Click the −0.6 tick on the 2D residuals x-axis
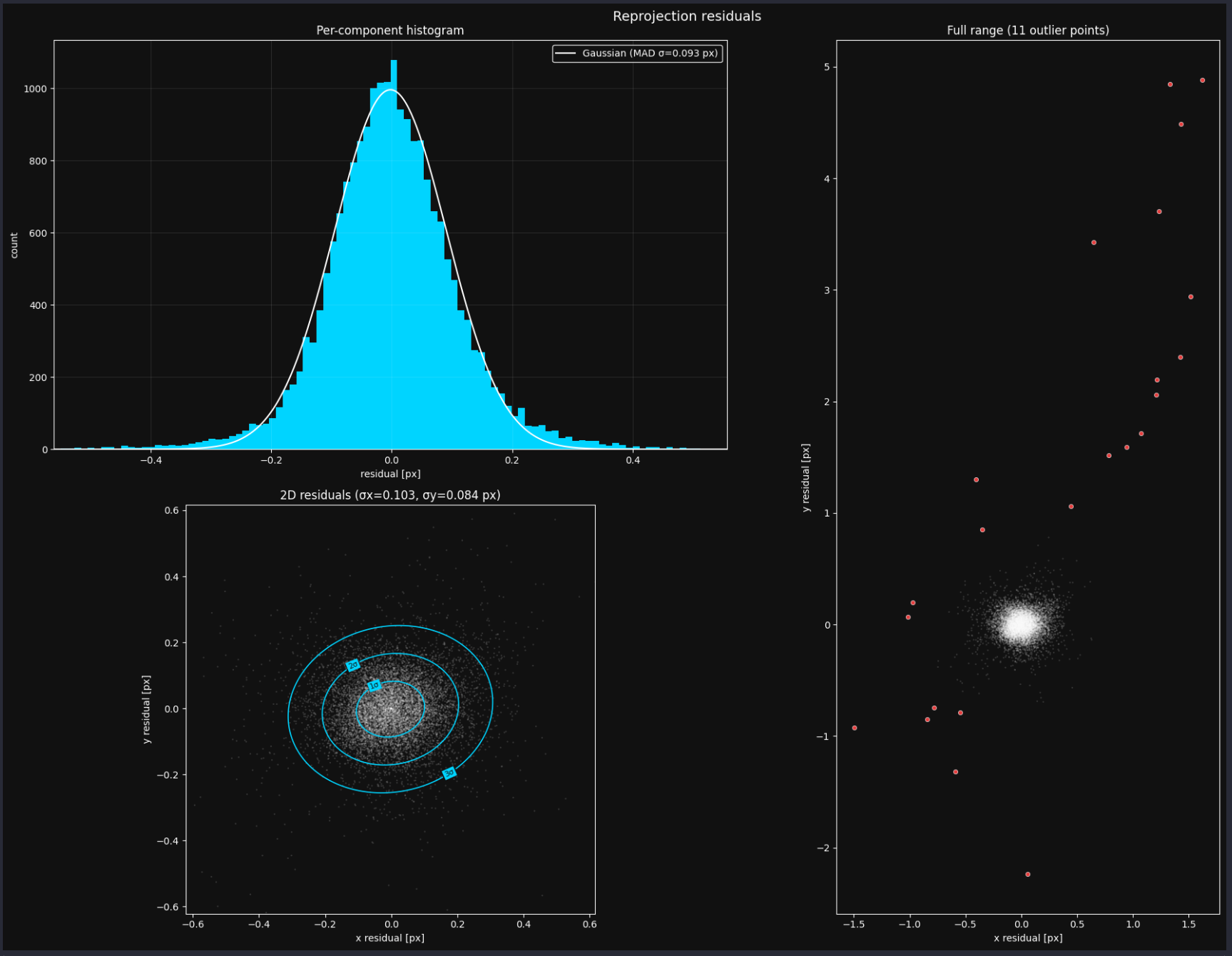The height and width of the screenshot is (956, 1232). [x=193, y=925]
